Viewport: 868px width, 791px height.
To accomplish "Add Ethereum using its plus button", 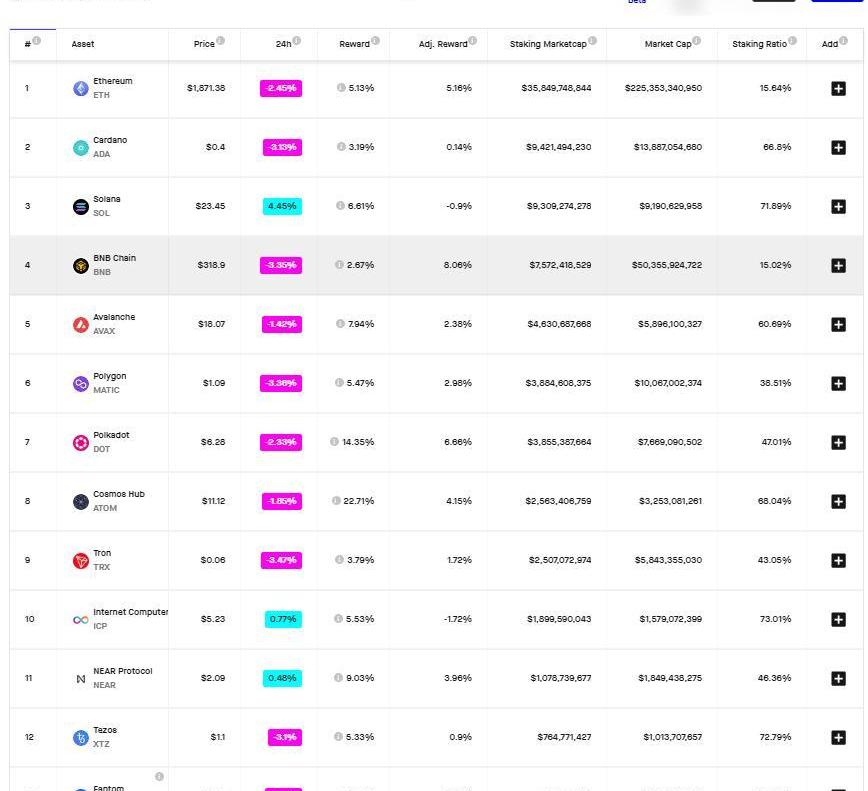I will (838, 88).
